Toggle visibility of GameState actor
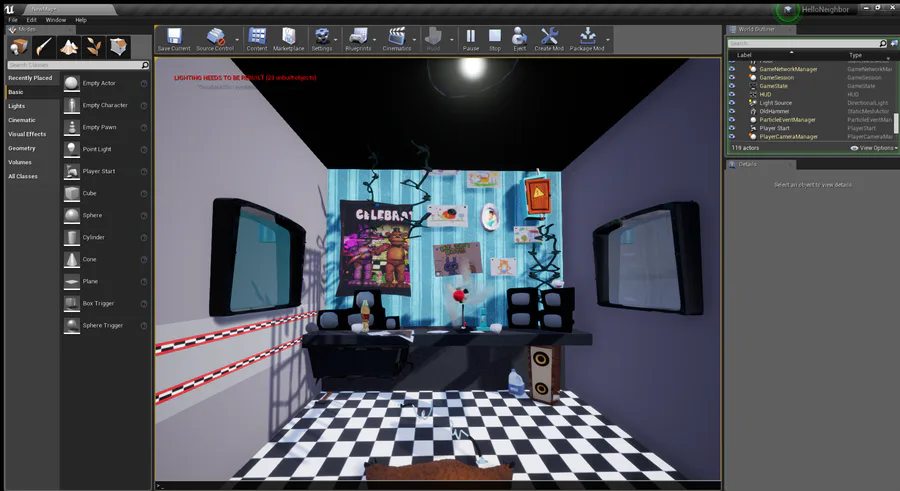The width and height of the screenshot is (900, 491). pos(732,86)
